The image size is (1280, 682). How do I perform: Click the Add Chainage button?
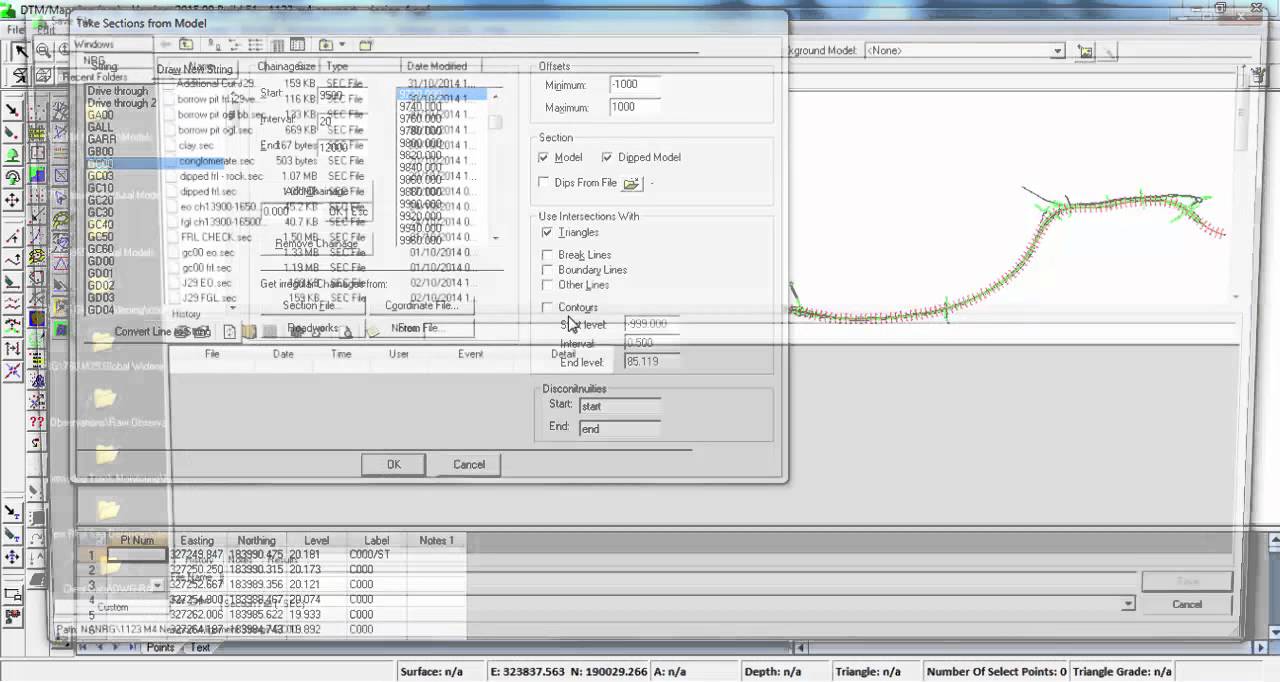(x=316, y=191)
